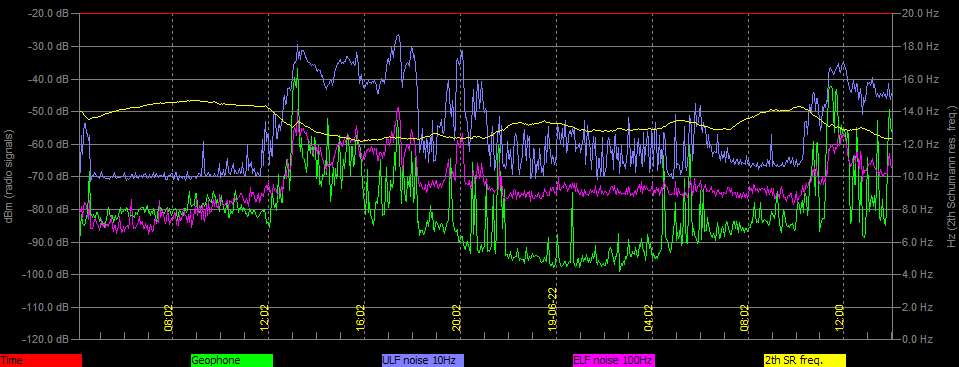Select the 16:02 time marker
959x367 pixels.
[360, 318]
